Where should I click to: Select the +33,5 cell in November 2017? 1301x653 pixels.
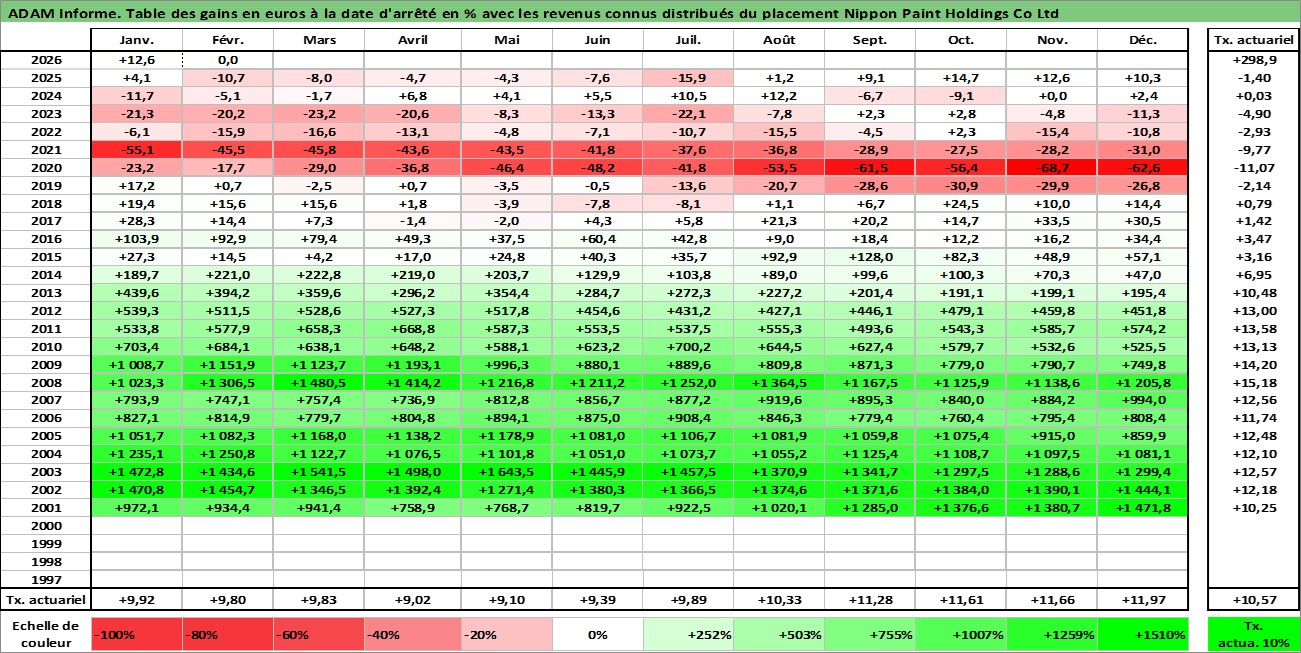[1052, 221]
